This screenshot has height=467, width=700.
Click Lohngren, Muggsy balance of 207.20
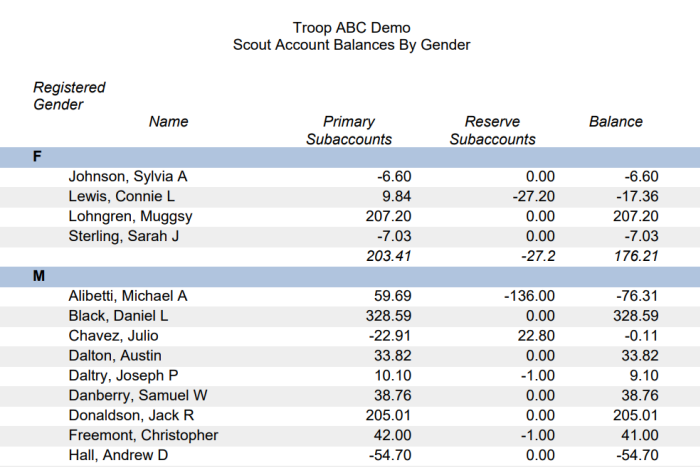point(635,217)
